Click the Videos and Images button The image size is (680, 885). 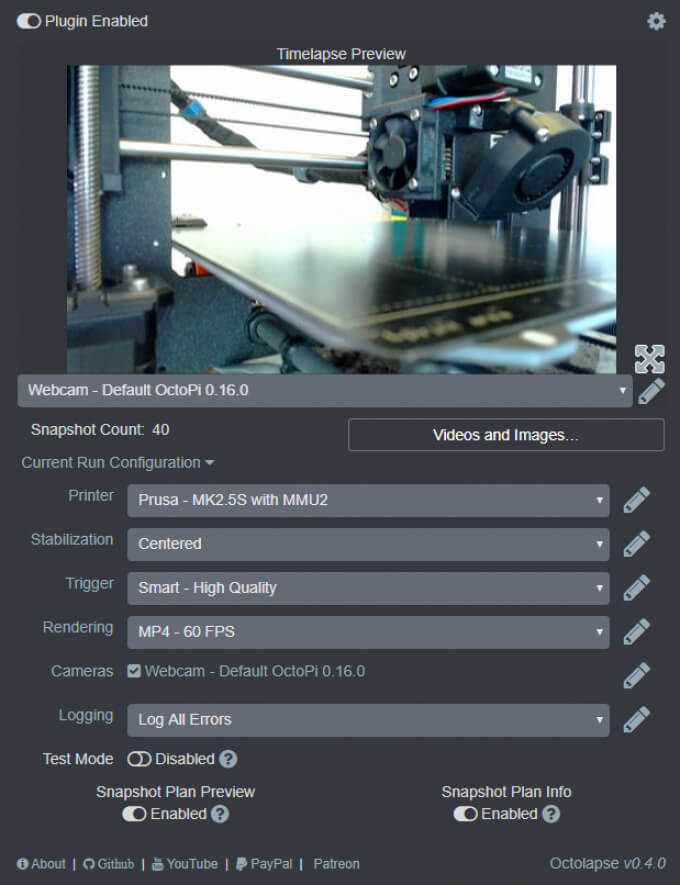pyautogui.click(x=505, y=435)
